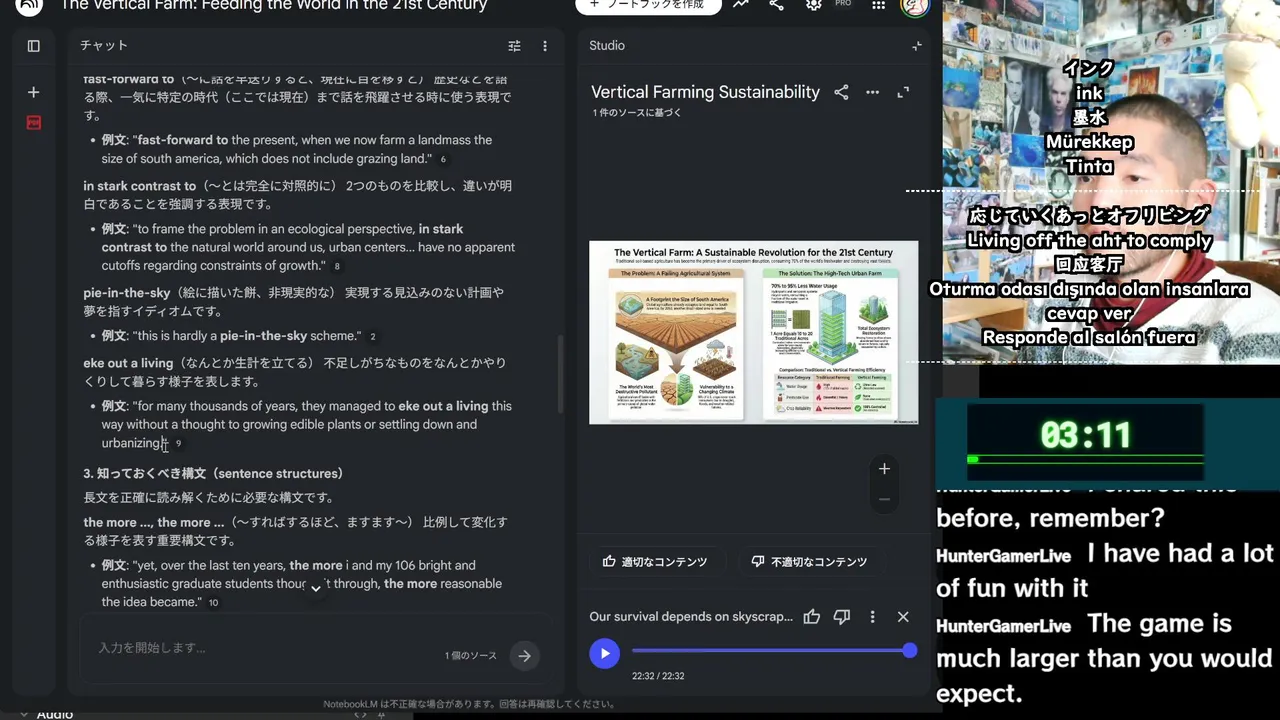The image size is (1280, 720).
Task: Open the chat configuration sliders icon
Action: coord(514,46)
